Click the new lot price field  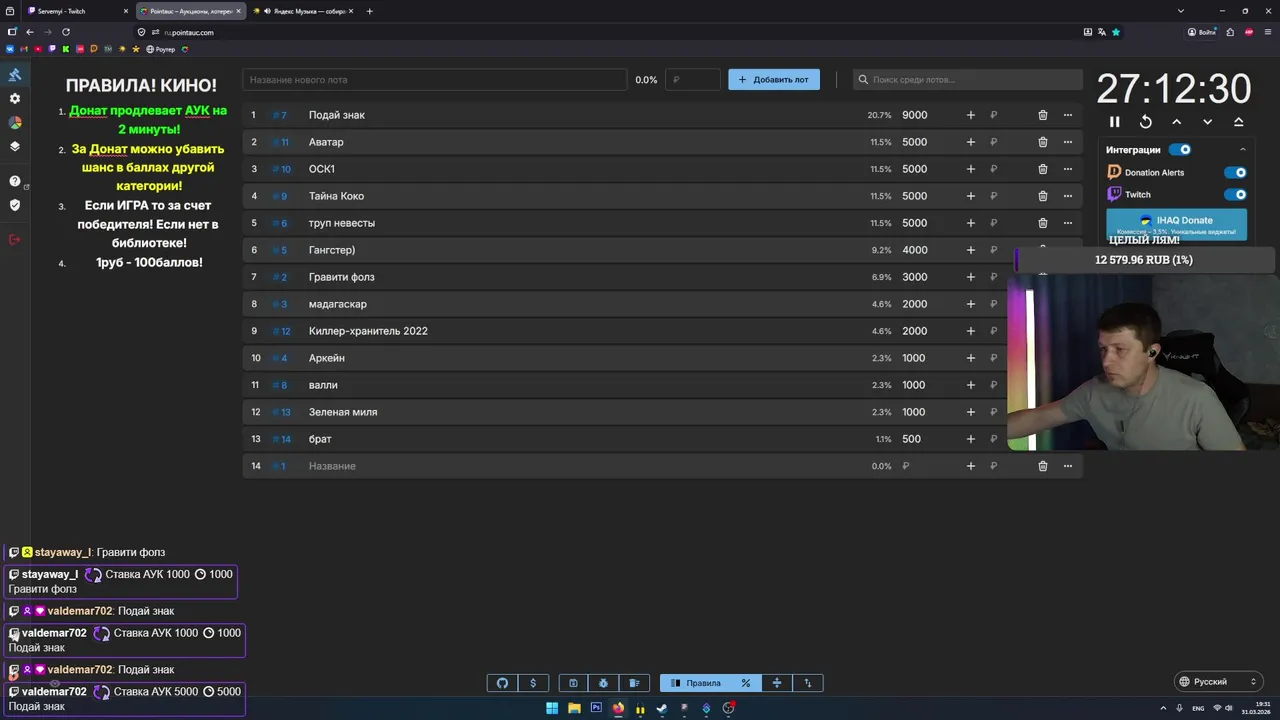pos(692,80)
